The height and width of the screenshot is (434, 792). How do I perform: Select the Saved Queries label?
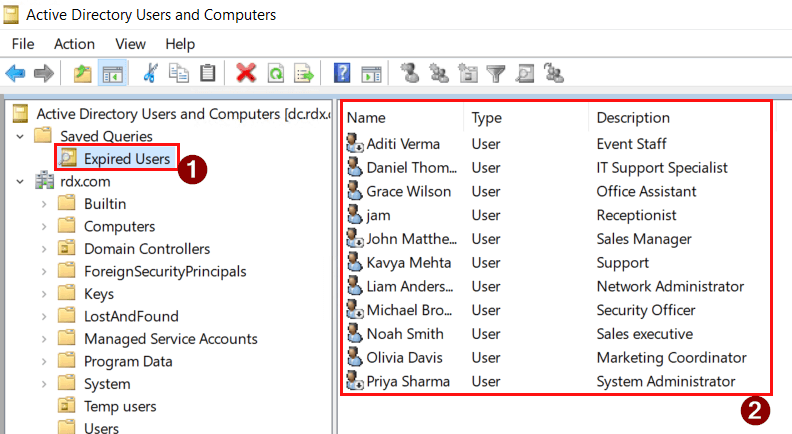[x=106, y=136]
